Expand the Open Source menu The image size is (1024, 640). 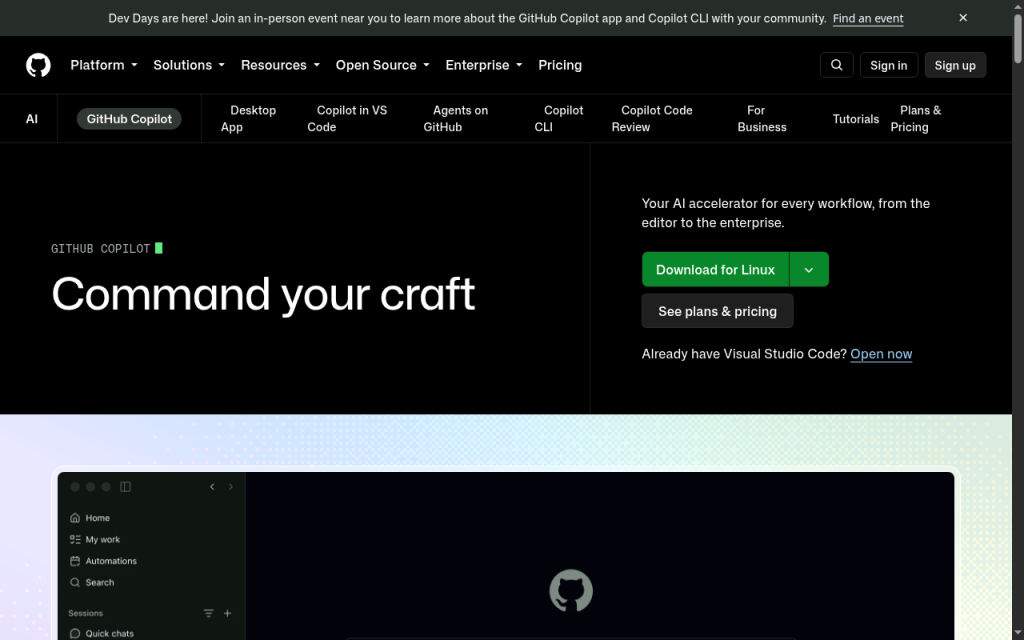point(383,65)
